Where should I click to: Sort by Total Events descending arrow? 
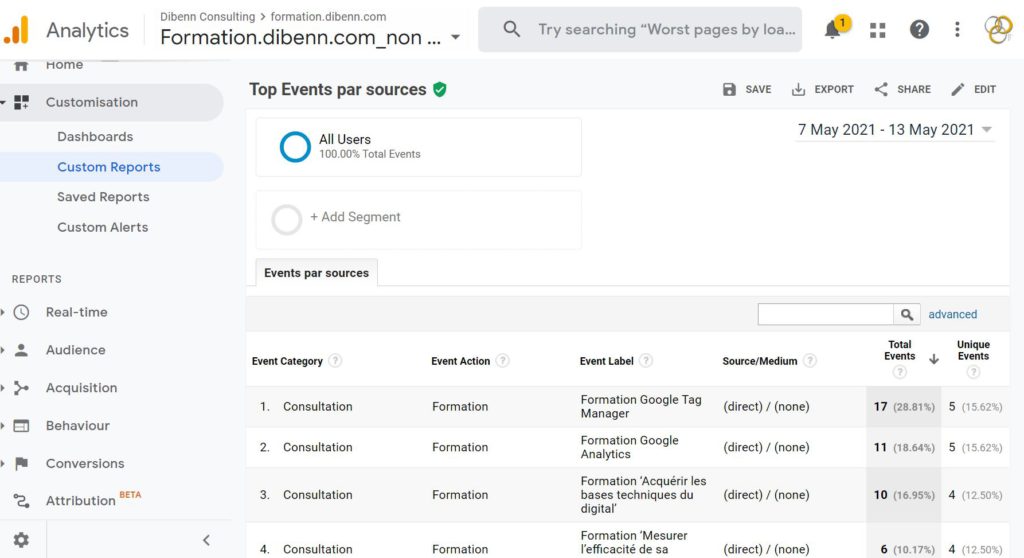934,359
